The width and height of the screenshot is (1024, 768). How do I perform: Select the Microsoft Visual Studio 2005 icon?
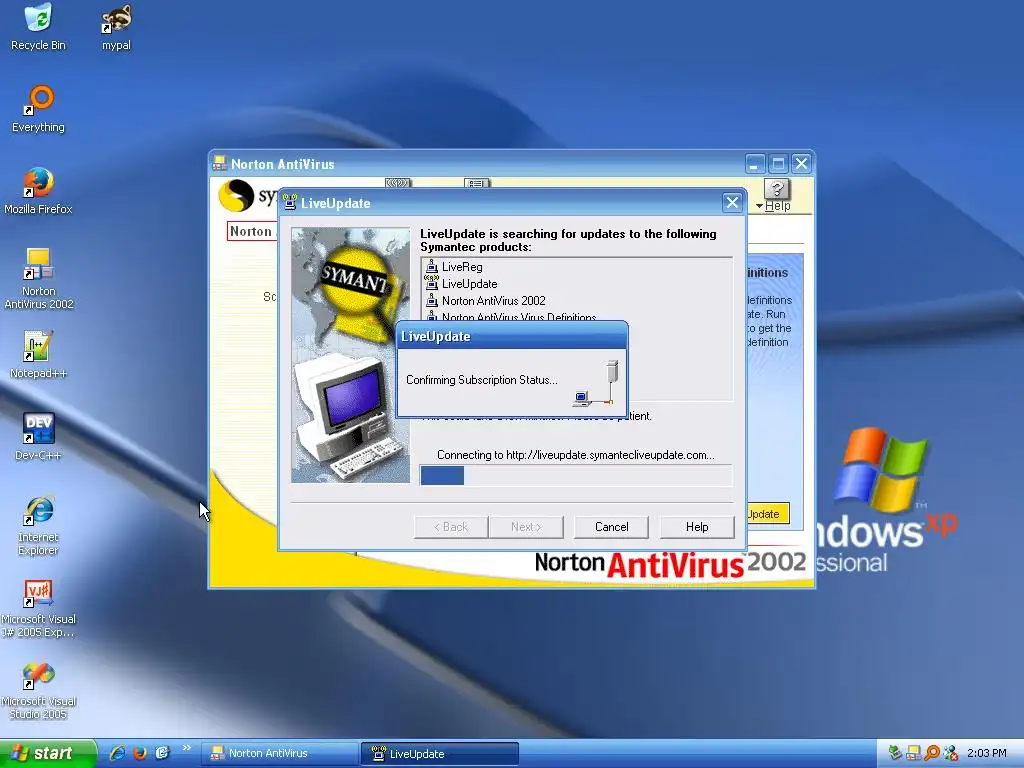38,691
